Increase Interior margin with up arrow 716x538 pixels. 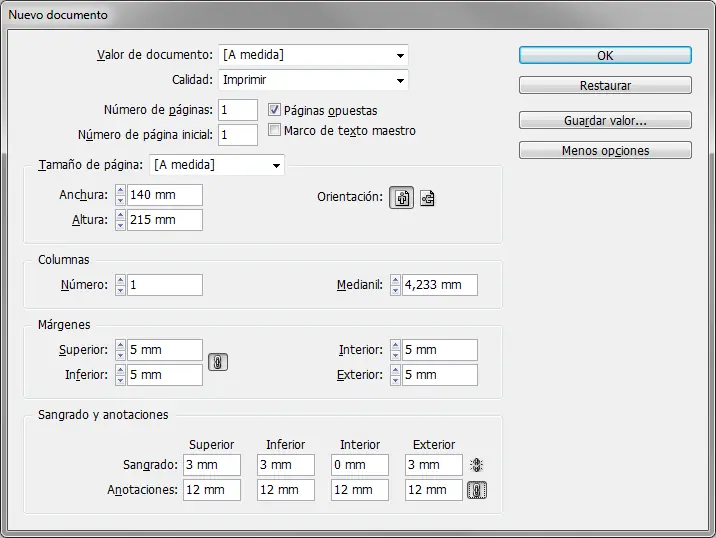click(395, 345)
